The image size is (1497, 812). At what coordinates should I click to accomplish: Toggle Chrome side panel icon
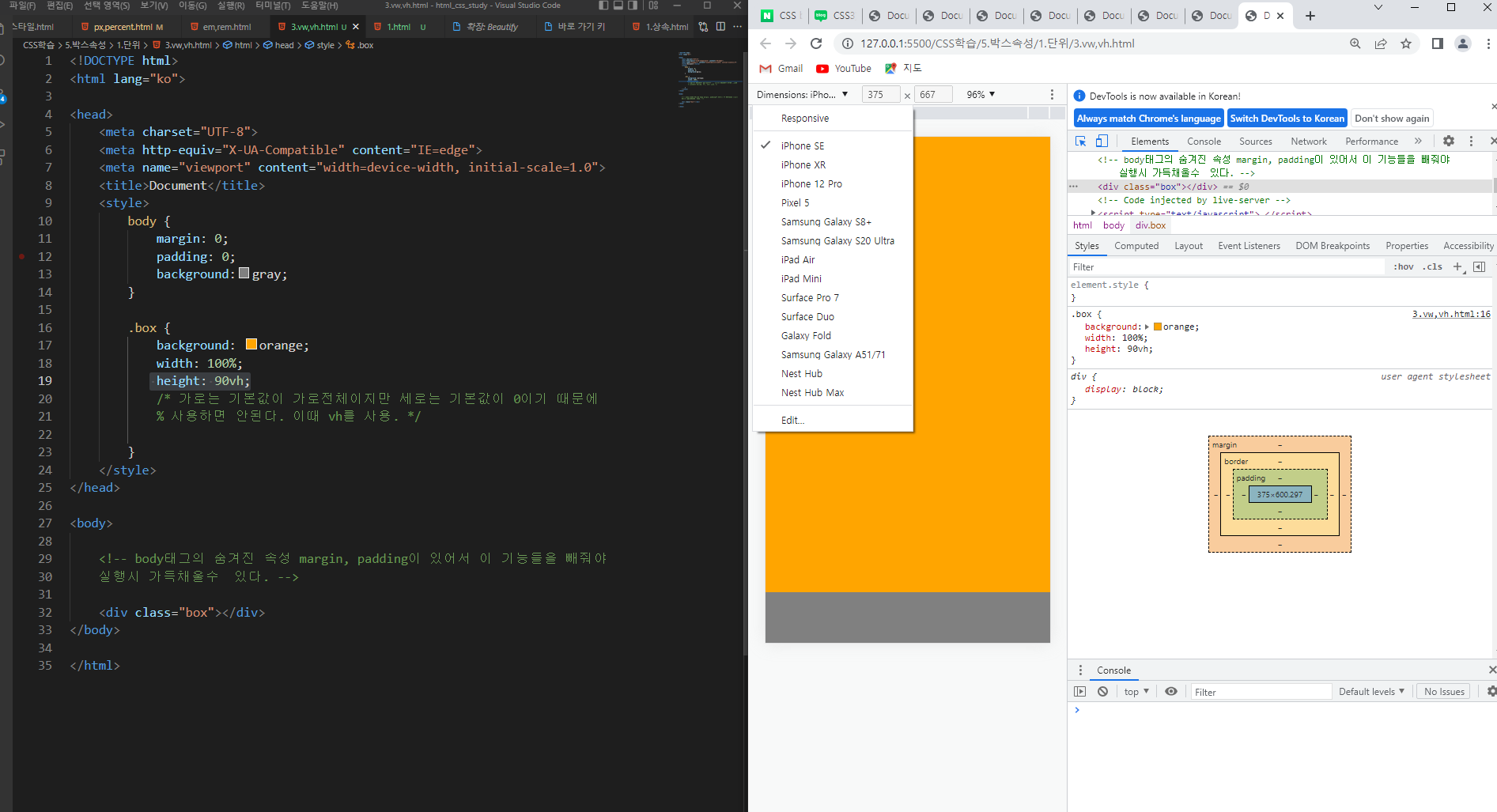pyautogui.click(x=1438, y=43)
